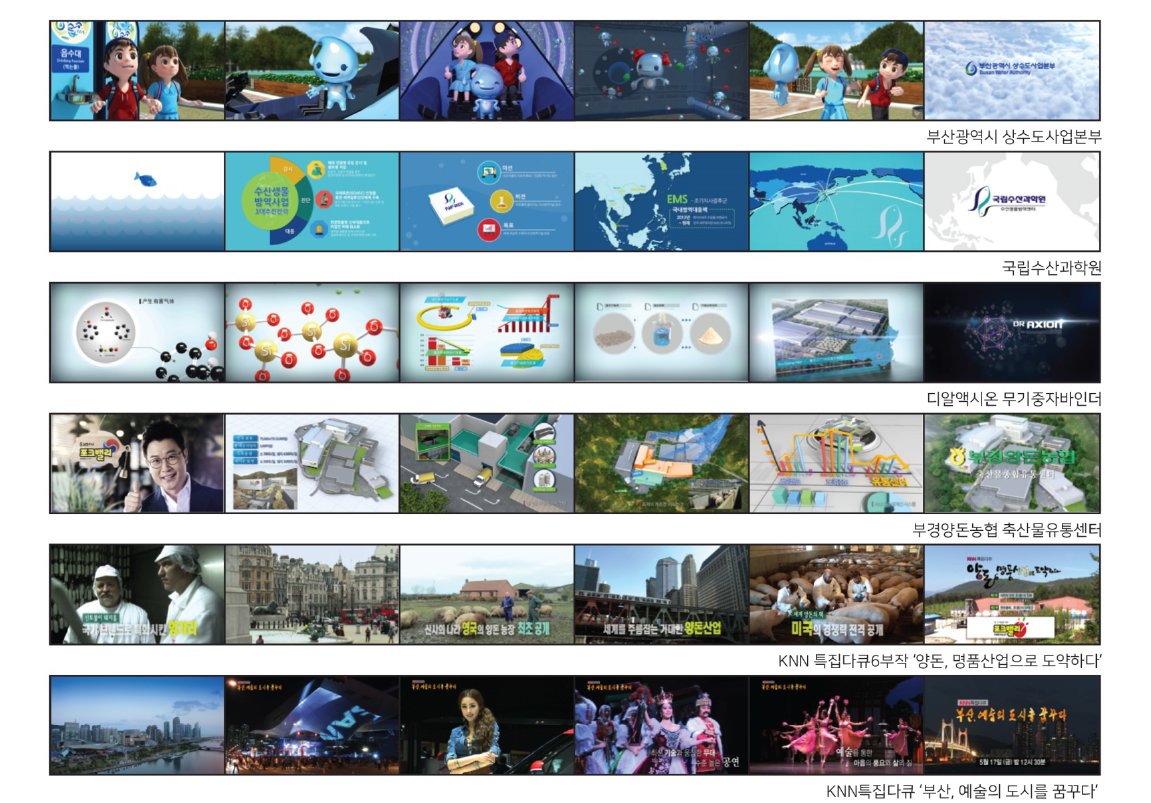The height and width of the screenshot is (803, 1151).
Task: Select skyscrapers thumbnail captioned 거대한 양돈산업
Action: pyautogui.click(x=661, y=595)
